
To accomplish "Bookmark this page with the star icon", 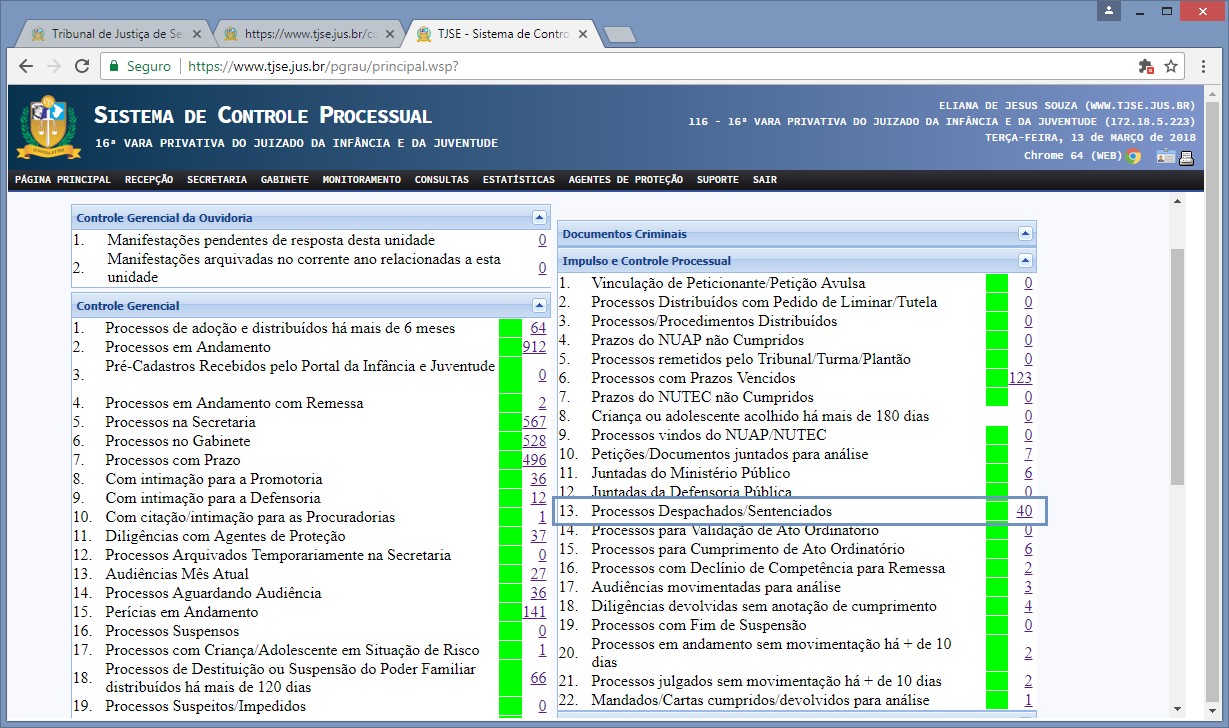I will pos(1171,66).
